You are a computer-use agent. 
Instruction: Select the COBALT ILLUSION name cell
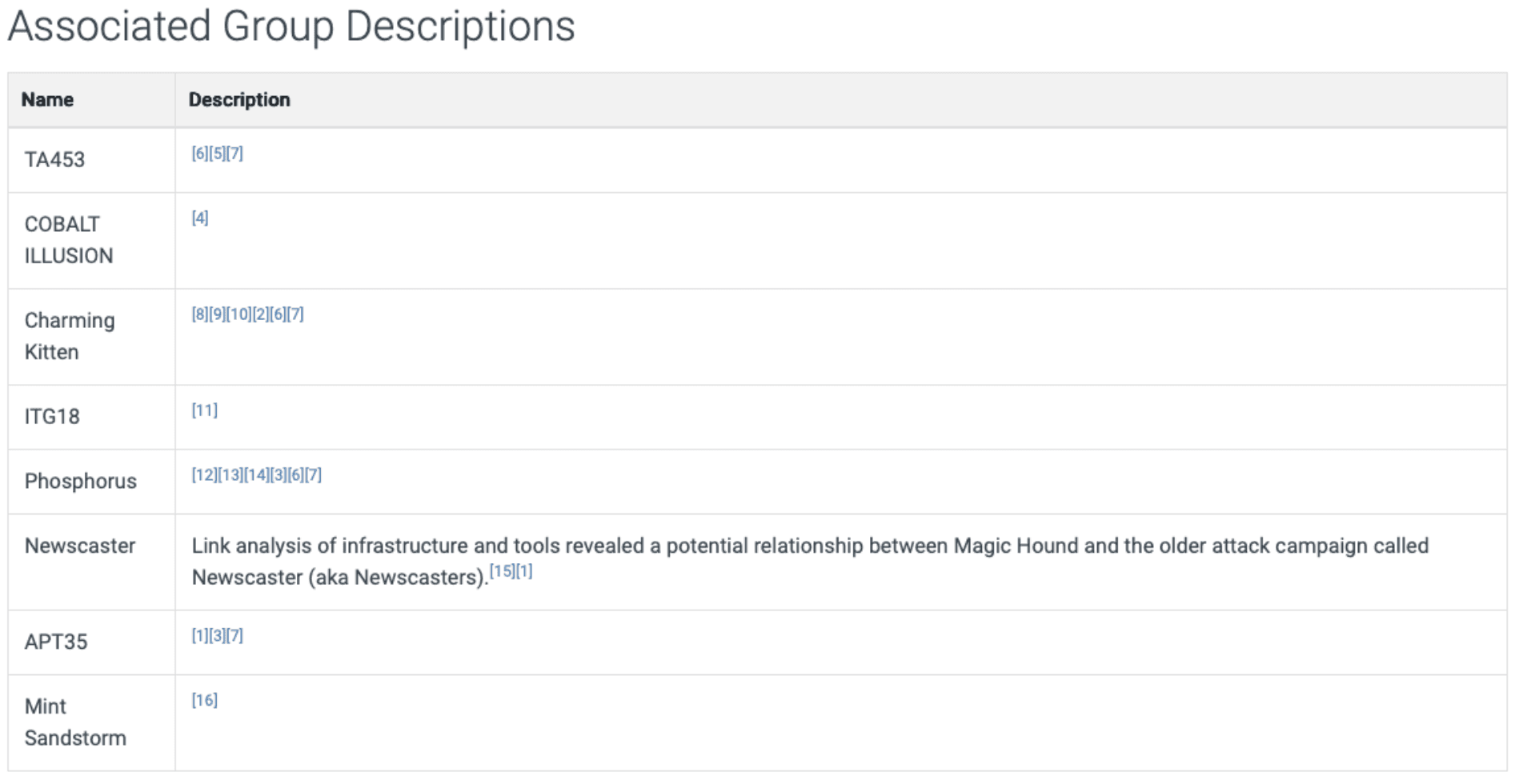coord(69,240)
